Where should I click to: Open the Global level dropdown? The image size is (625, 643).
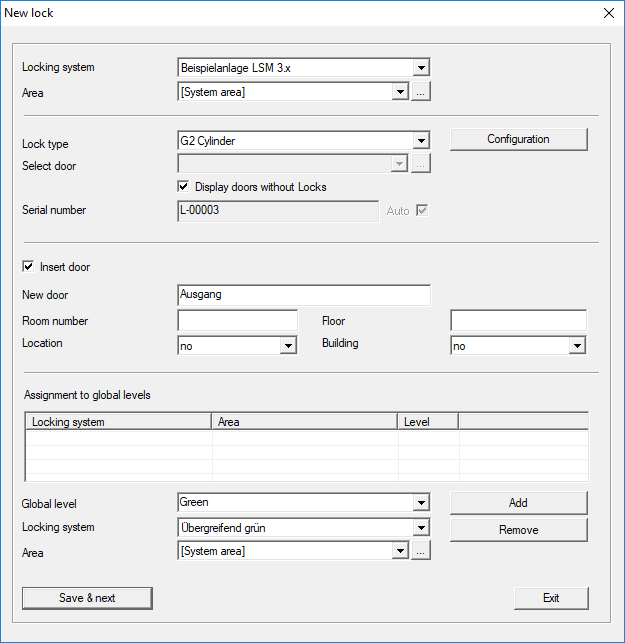[421, 503]
